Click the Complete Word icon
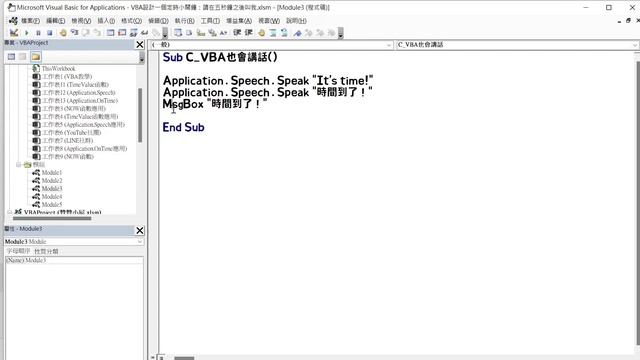Screen dimensions: 640x360 click(x=223, y=33)
